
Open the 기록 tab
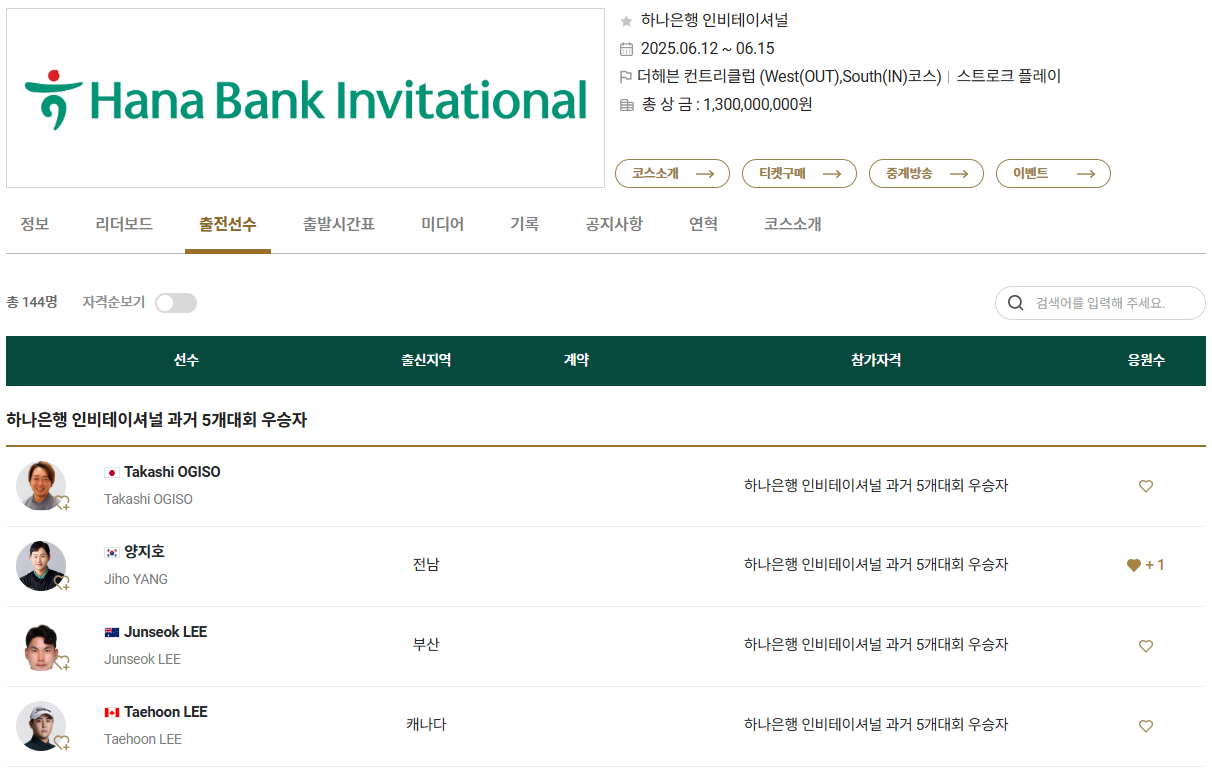[x=525, y=224]
